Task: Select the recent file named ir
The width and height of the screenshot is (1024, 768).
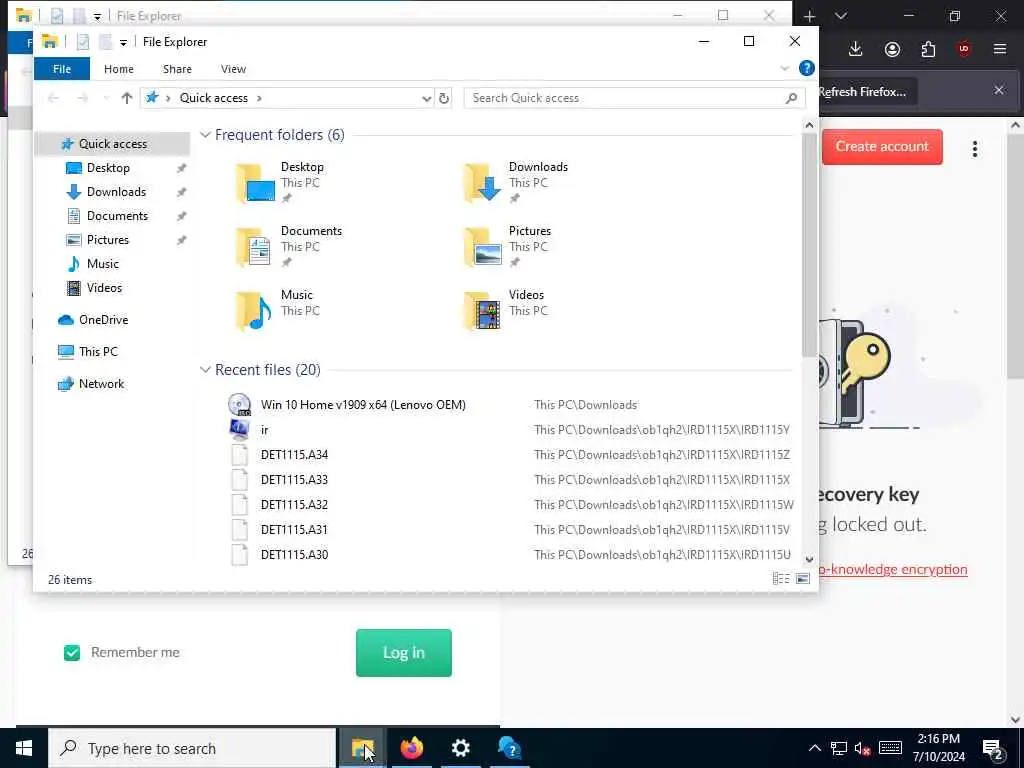Action: (264, 430)
